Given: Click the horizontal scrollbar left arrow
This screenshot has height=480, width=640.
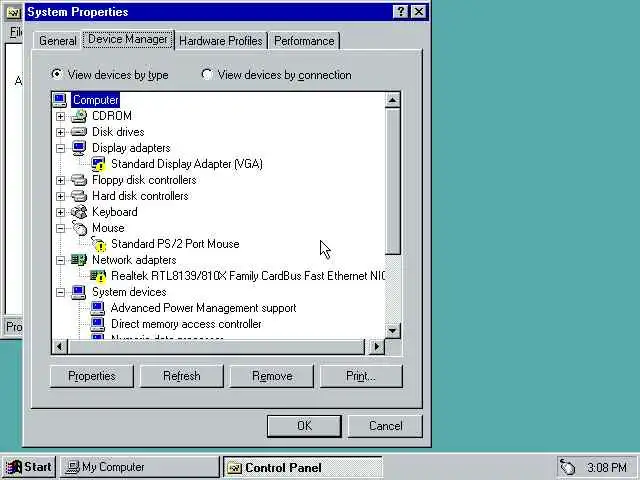Looking at the screenshot, I should point(60,347).
